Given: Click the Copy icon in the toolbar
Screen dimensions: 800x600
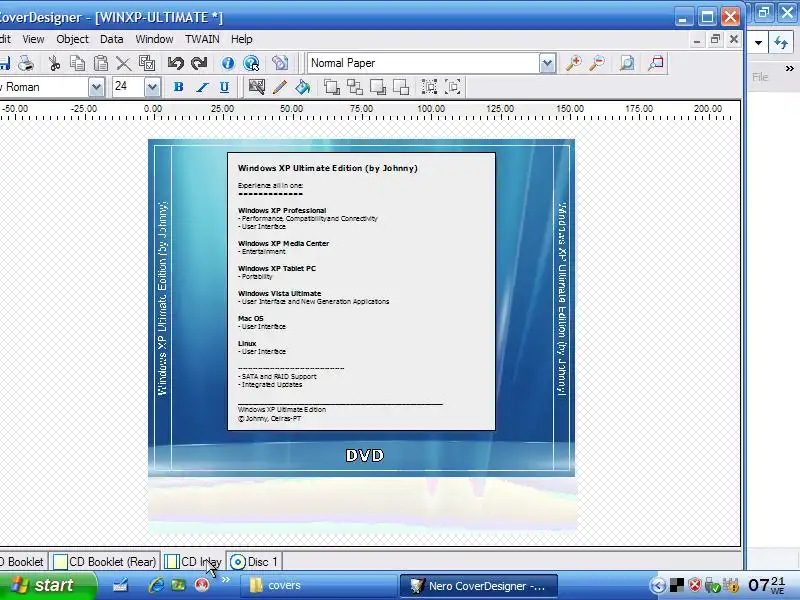Looking at the screenshot, I should 78,63.
